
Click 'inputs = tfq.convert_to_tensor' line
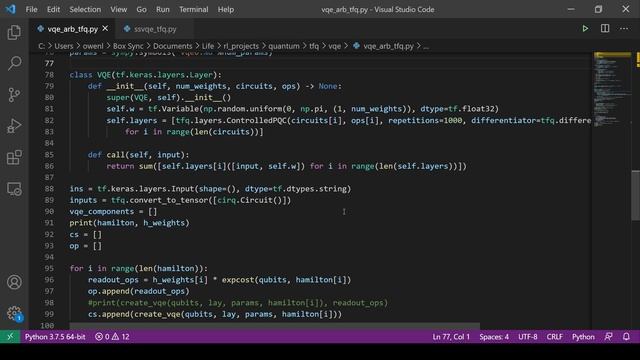pos(180,200)
